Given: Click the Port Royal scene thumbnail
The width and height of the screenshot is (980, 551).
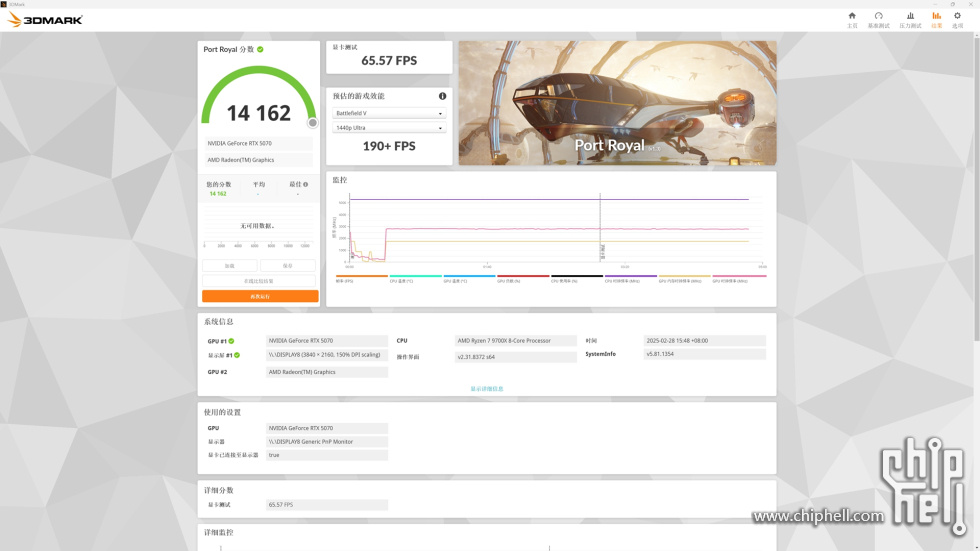Looking at the screenshot, I should (618, 103).
